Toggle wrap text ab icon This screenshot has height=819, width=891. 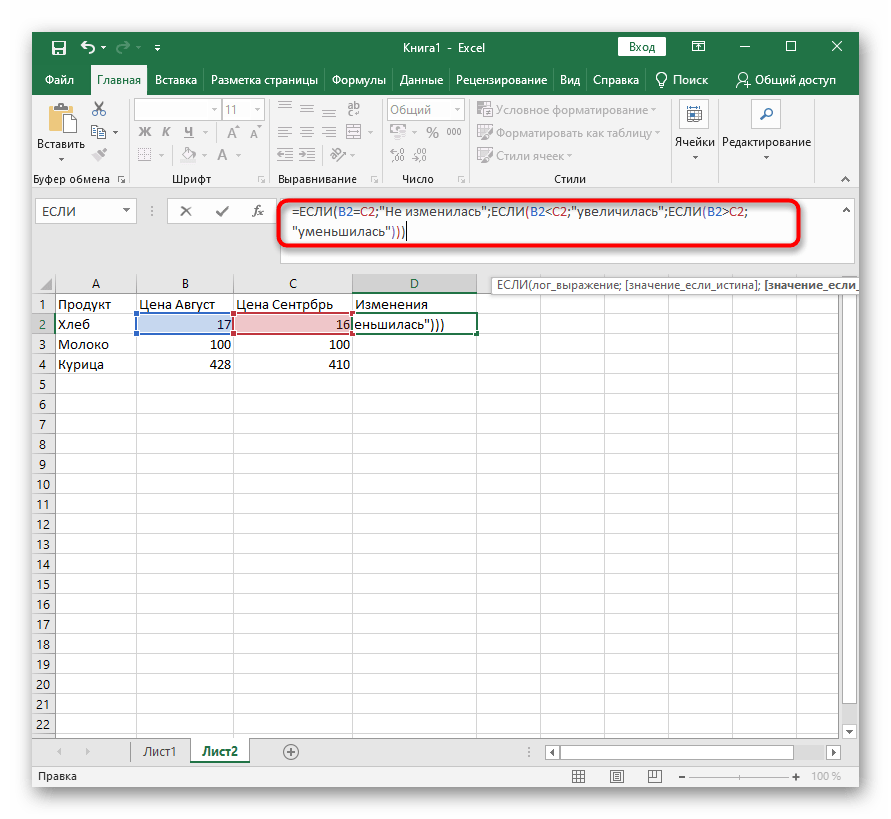coord(353,109)
